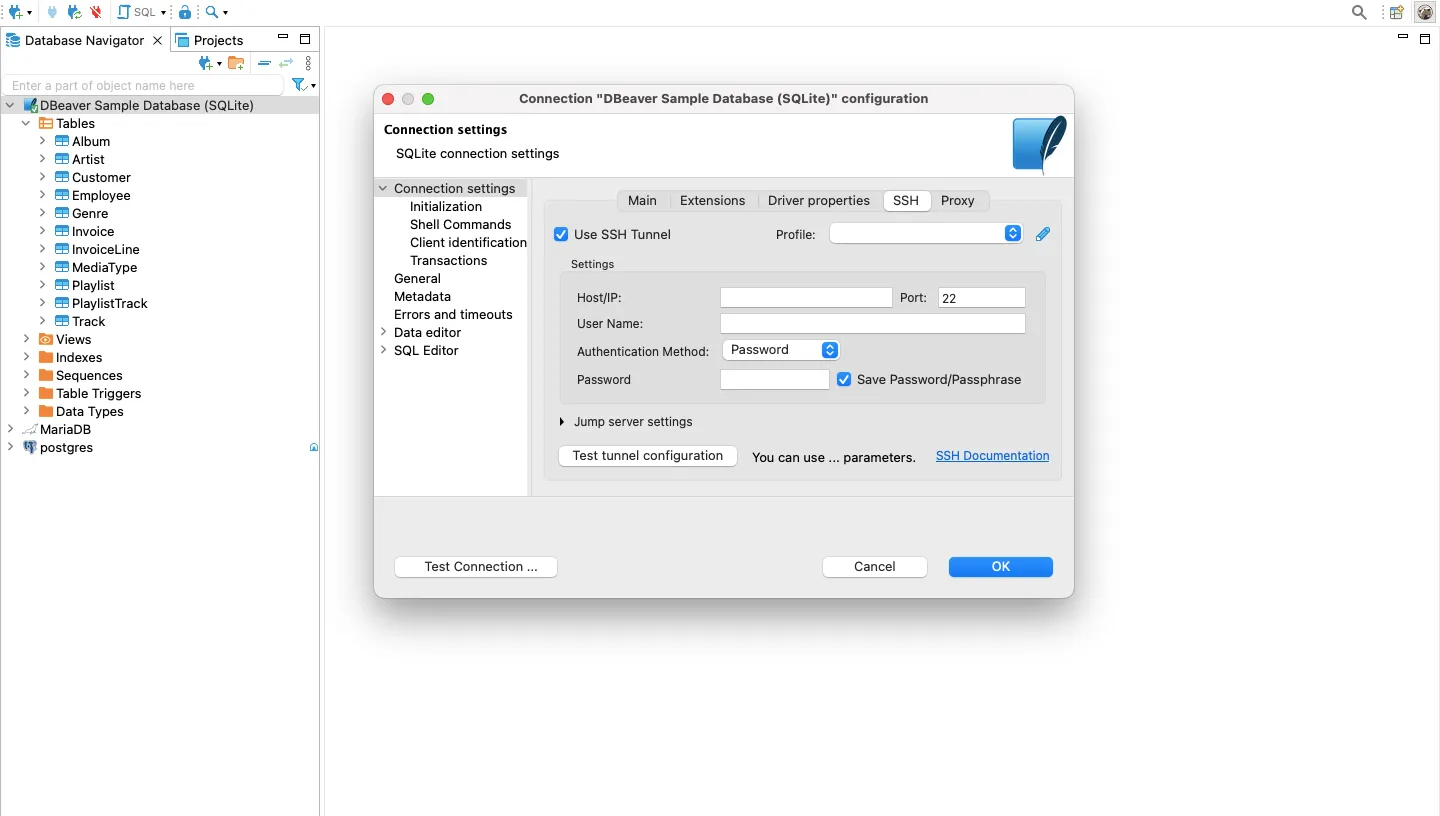
Task: Click the Host/IP input field
Action: (x=806, y=298)
